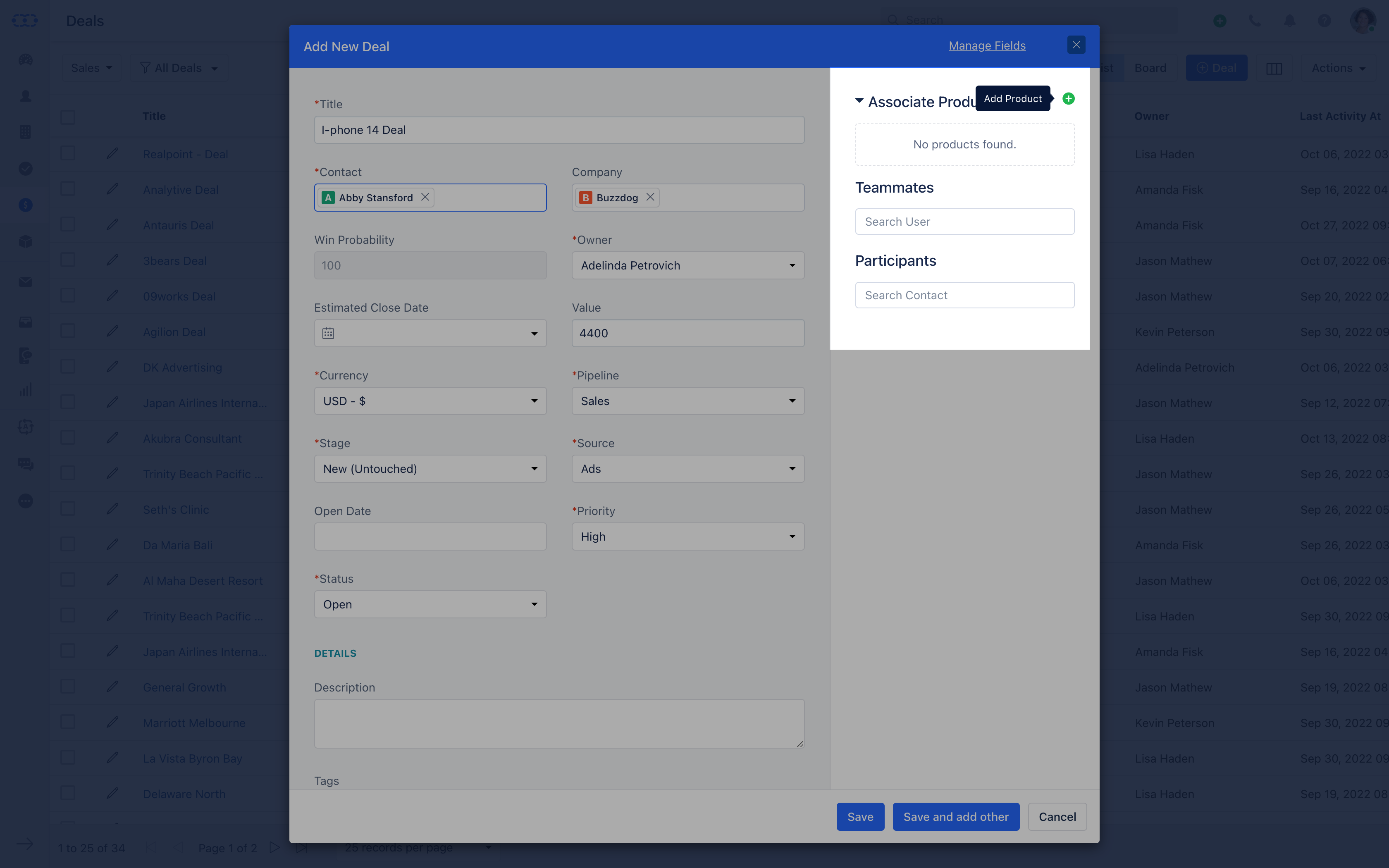The height and width of the screenshot is (868, 1389).
Task: Close the Add New Deal dialog
Action: point(1076,45)
